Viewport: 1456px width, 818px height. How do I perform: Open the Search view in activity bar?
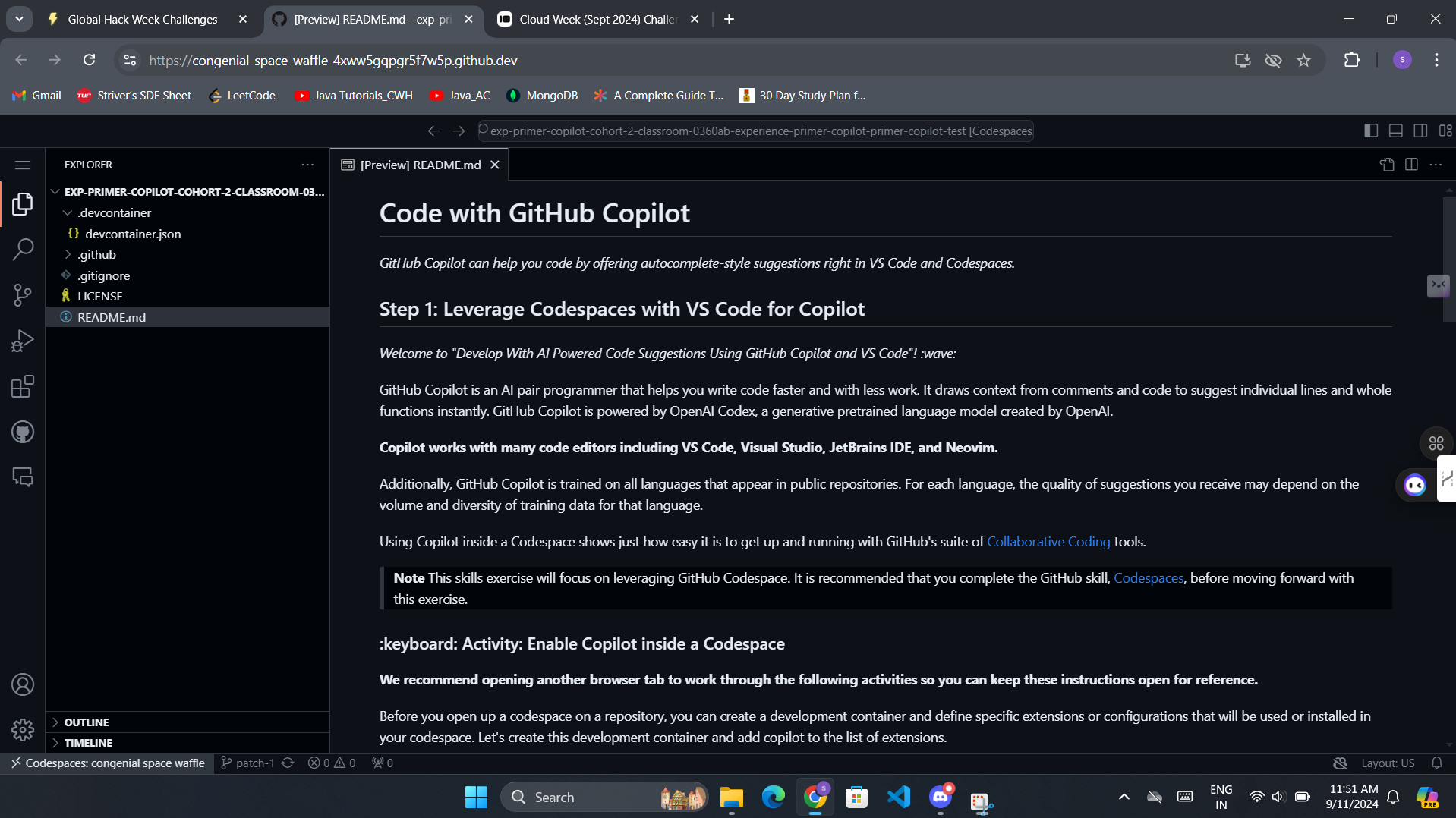click(x=23, y=249)
